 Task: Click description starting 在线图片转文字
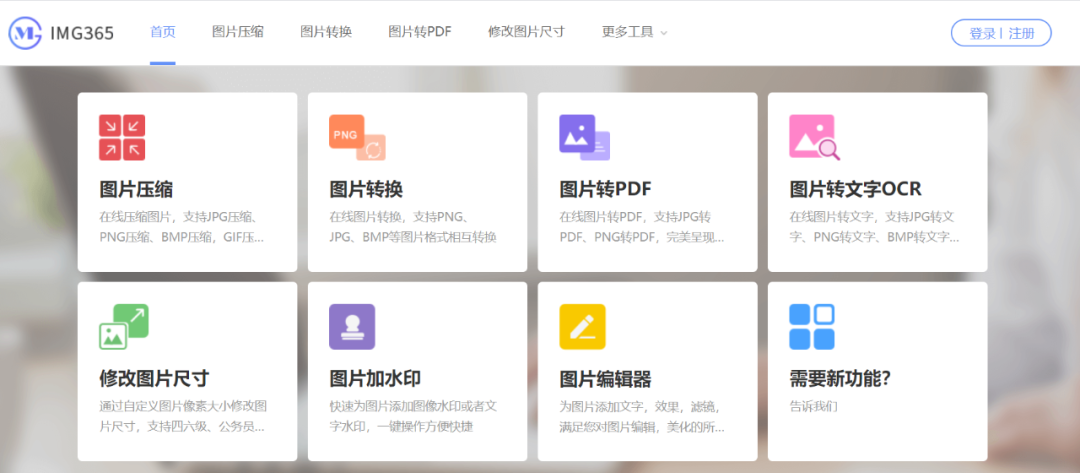pyautogui.click(x=874, y=227)
